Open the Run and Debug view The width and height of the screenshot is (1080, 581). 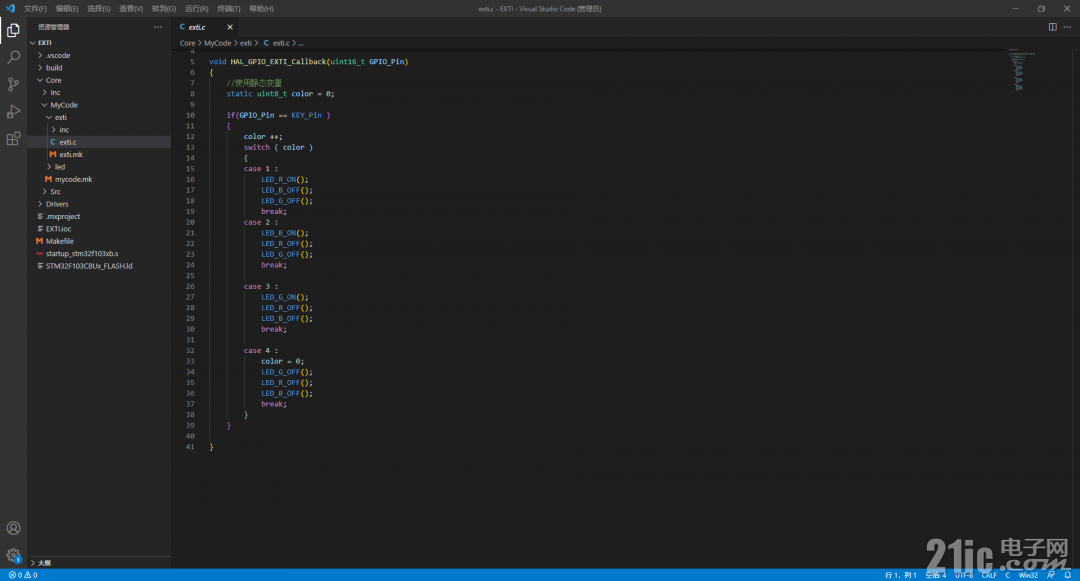(x=13, y=112)
